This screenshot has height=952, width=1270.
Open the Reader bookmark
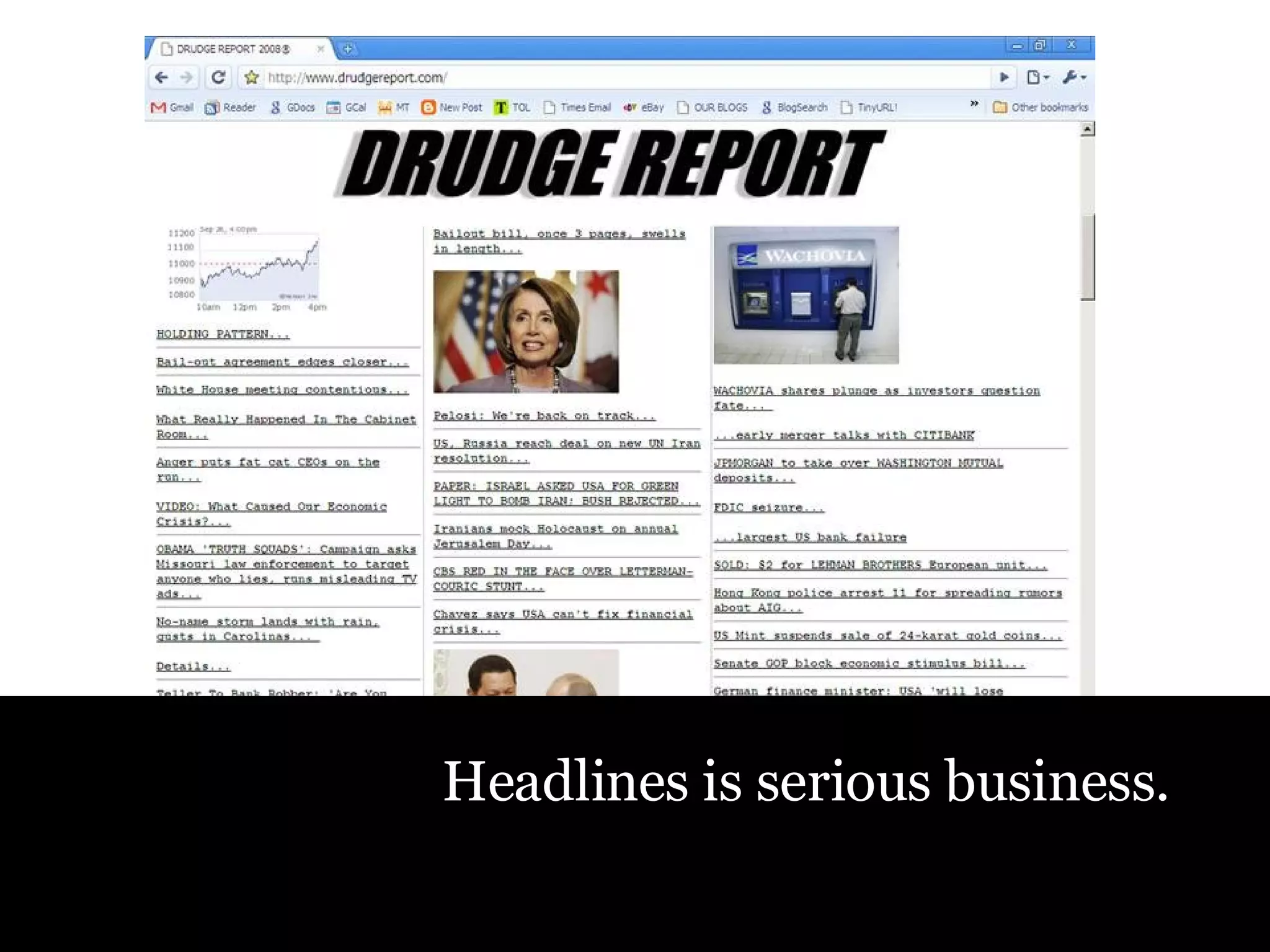point(230,107)
